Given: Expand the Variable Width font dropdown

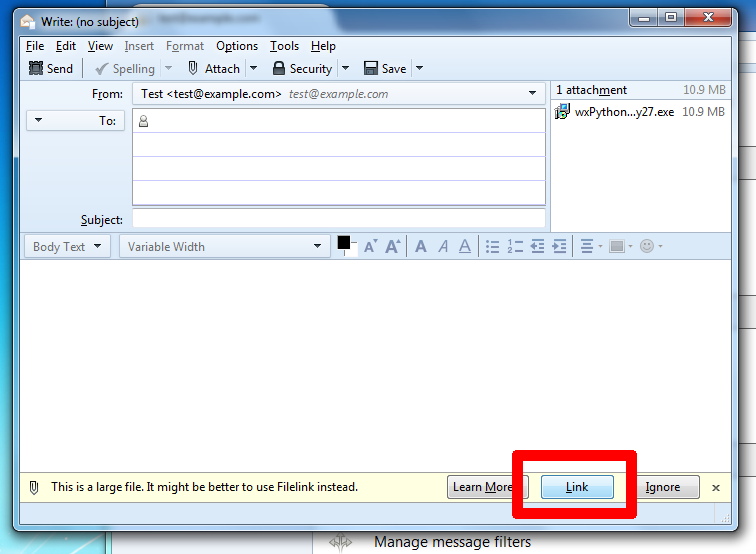Looking at the screenshot, I should pyautogui.click(x=224, y=246).
